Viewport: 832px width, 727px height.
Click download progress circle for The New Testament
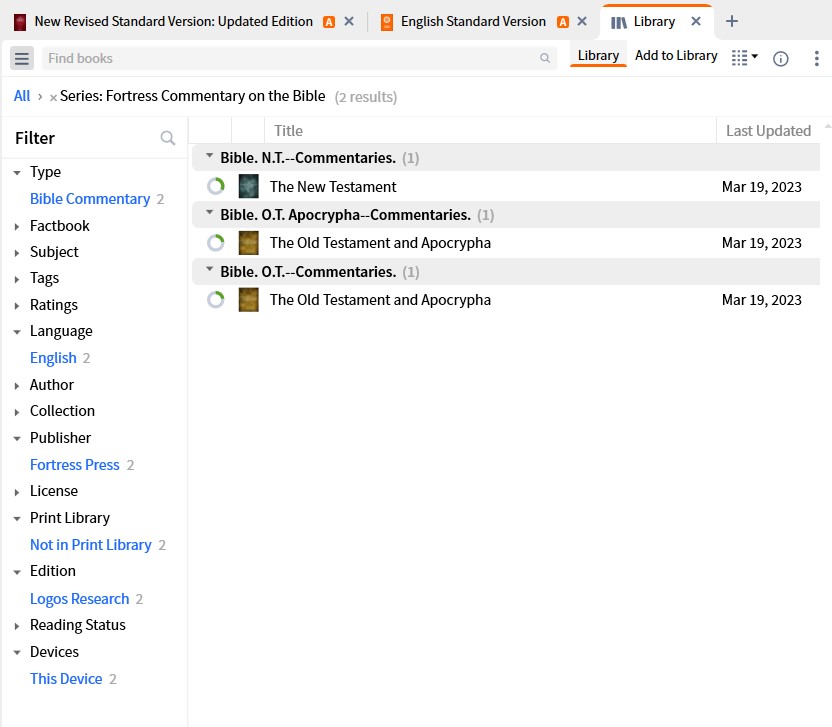pyautogui.click(x=216, y=186)
